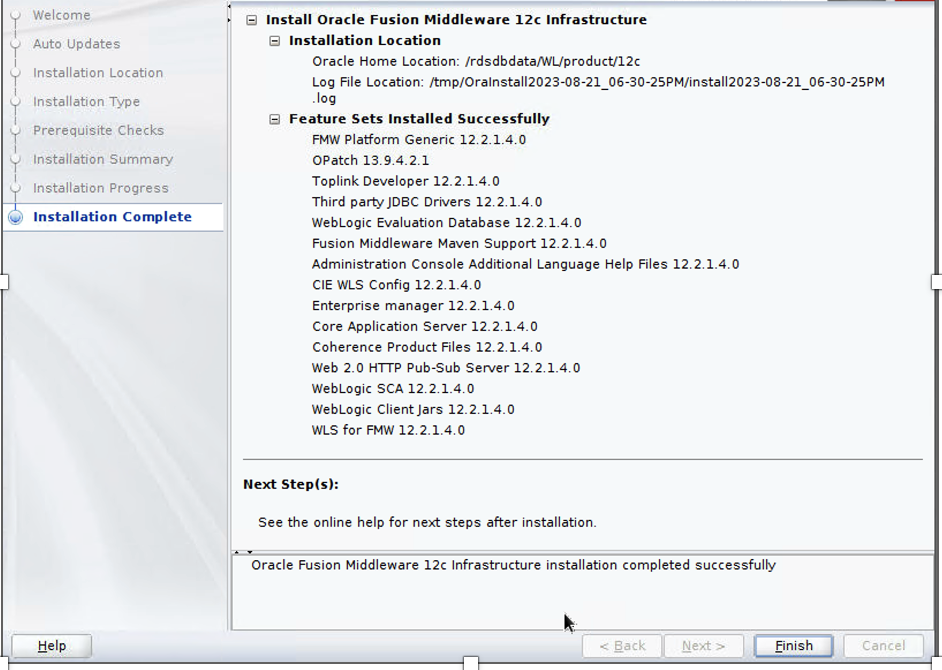Select Third party JDBC Drivers row

[x=427, y=202]
